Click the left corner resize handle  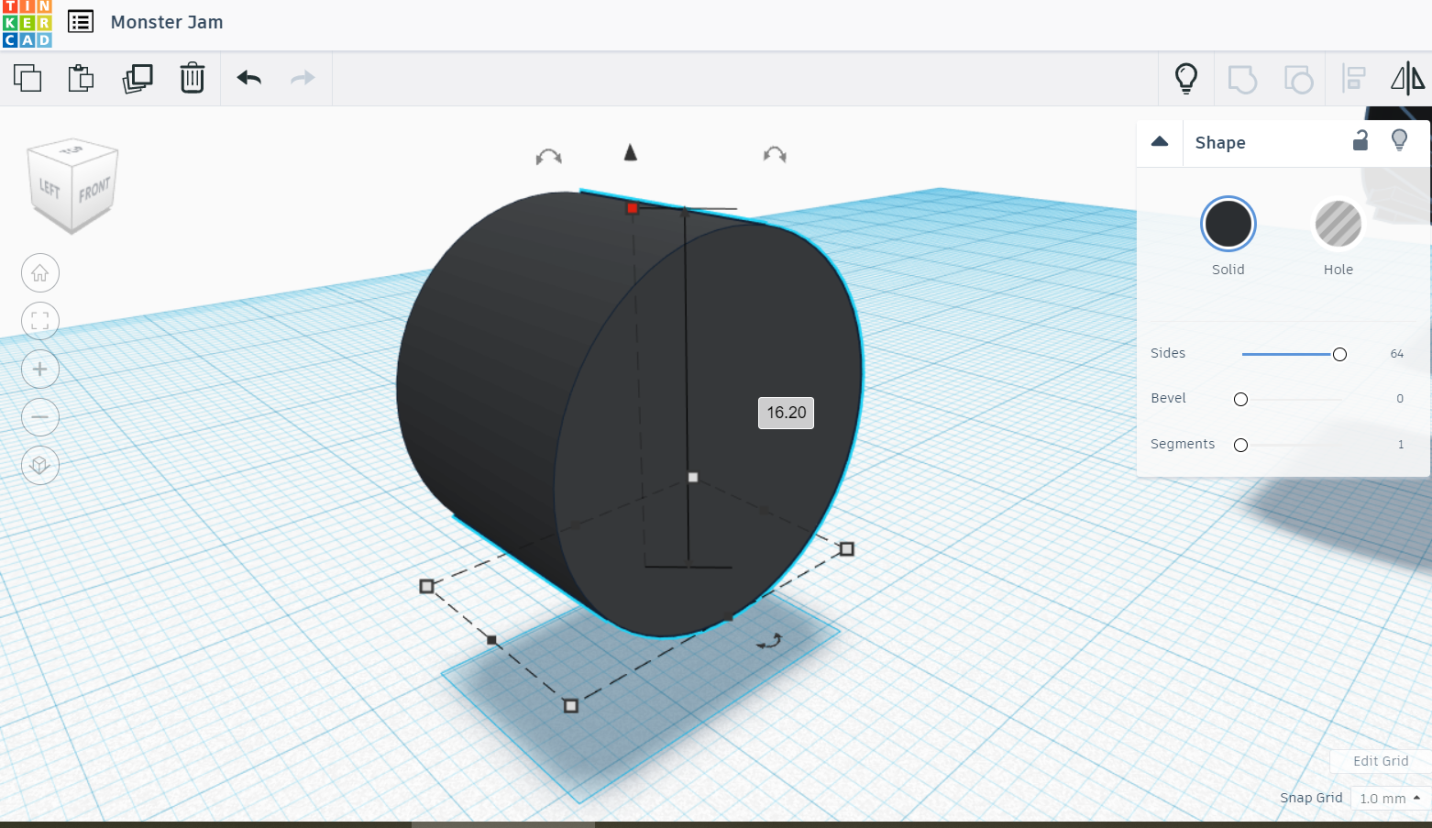point(427,586)
